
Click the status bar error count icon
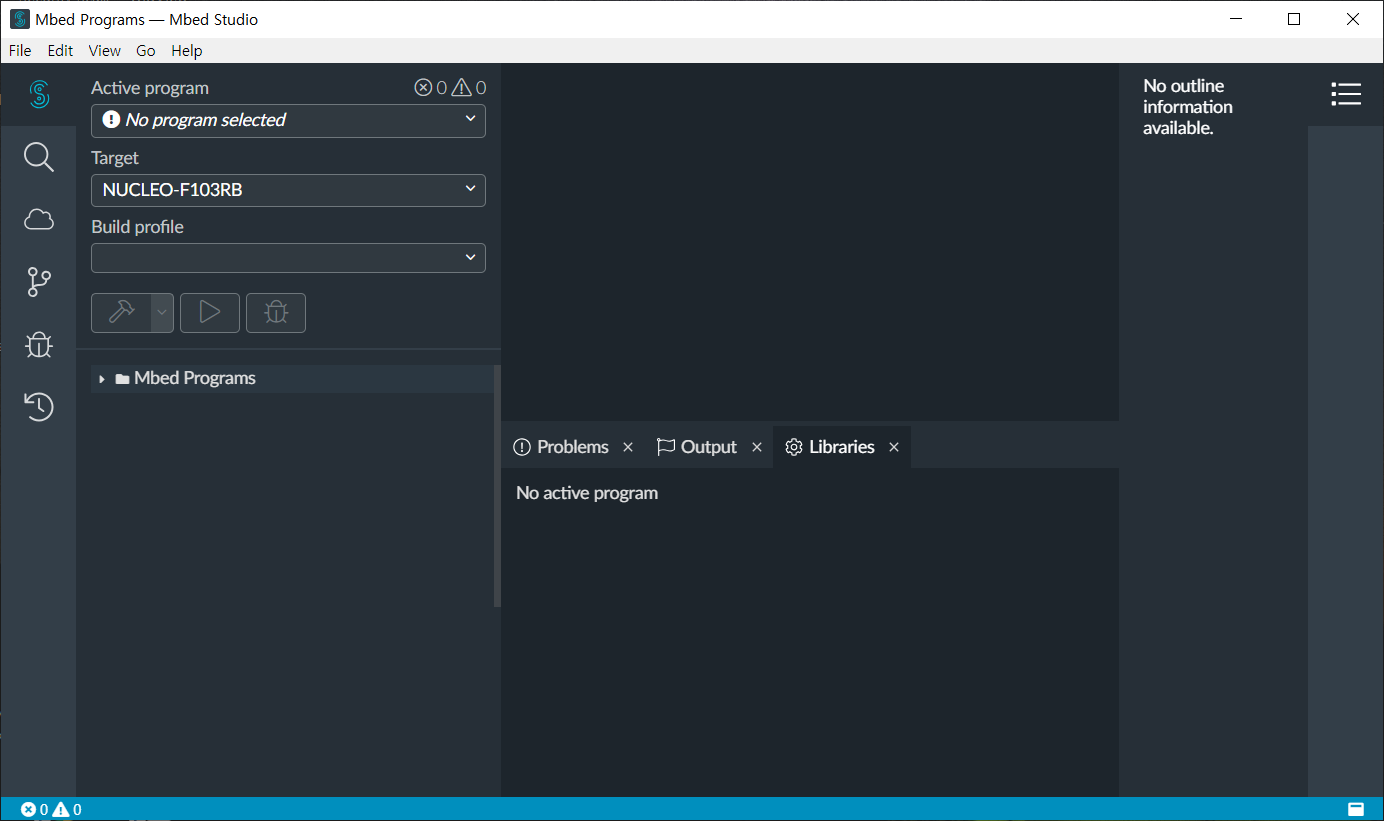click(x=28, y=809)
